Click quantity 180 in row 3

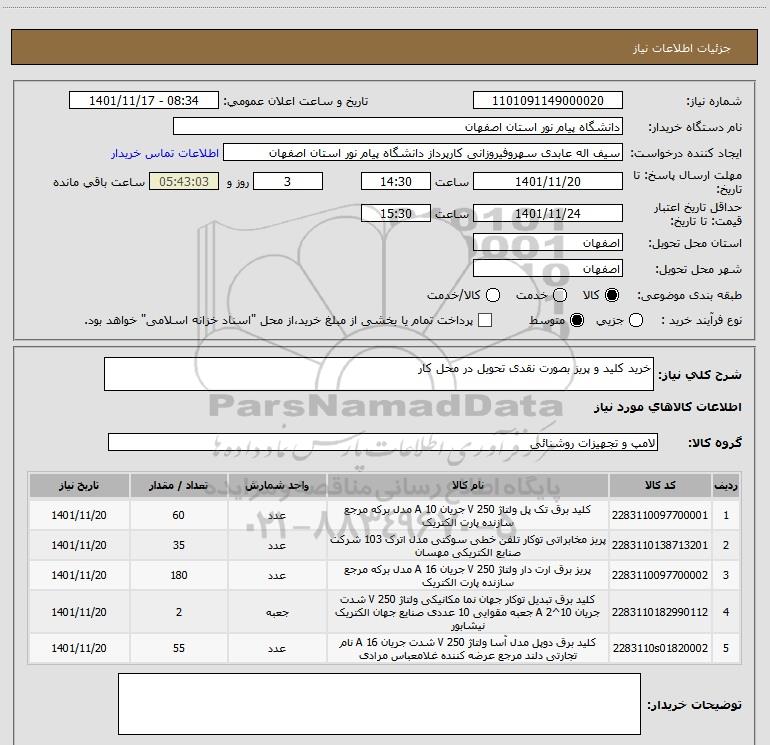pos(179,575)
